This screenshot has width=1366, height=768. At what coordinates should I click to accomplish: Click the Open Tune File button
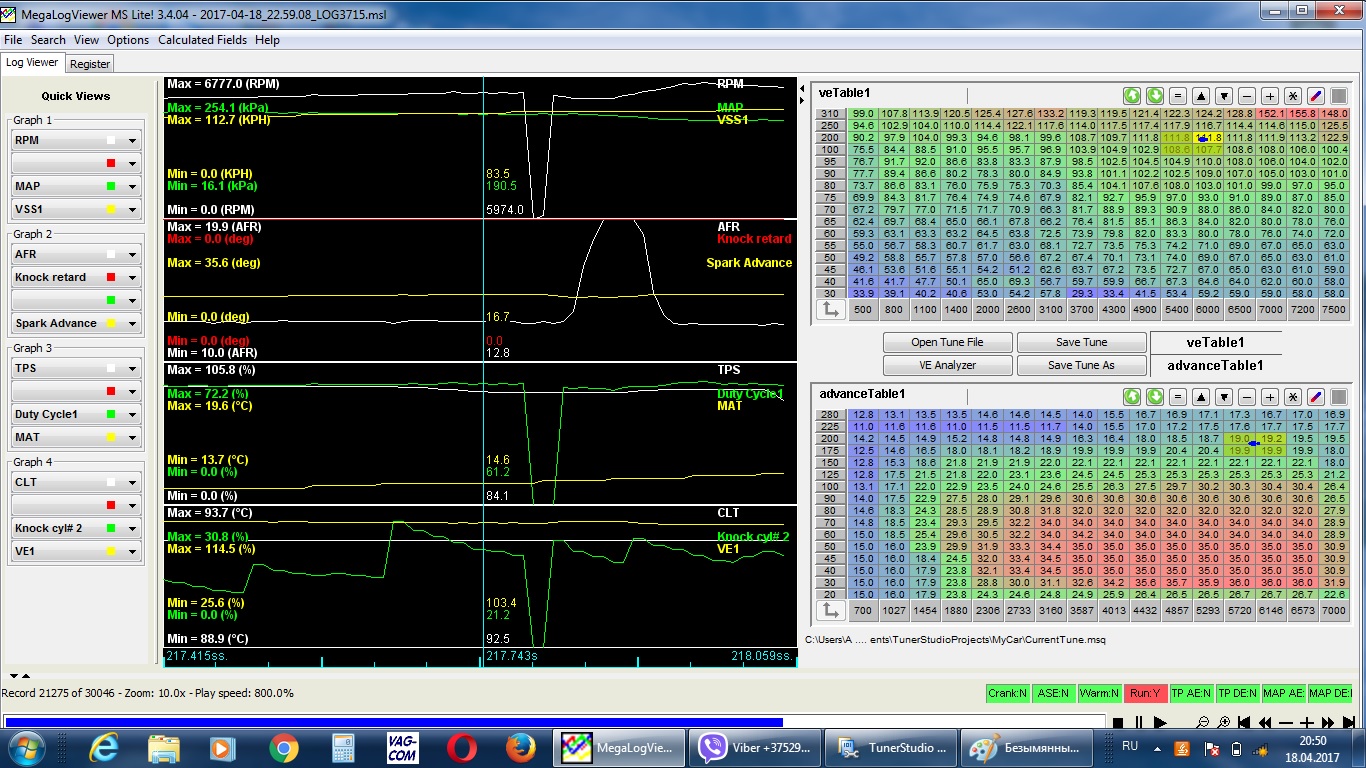pos(947,342)
